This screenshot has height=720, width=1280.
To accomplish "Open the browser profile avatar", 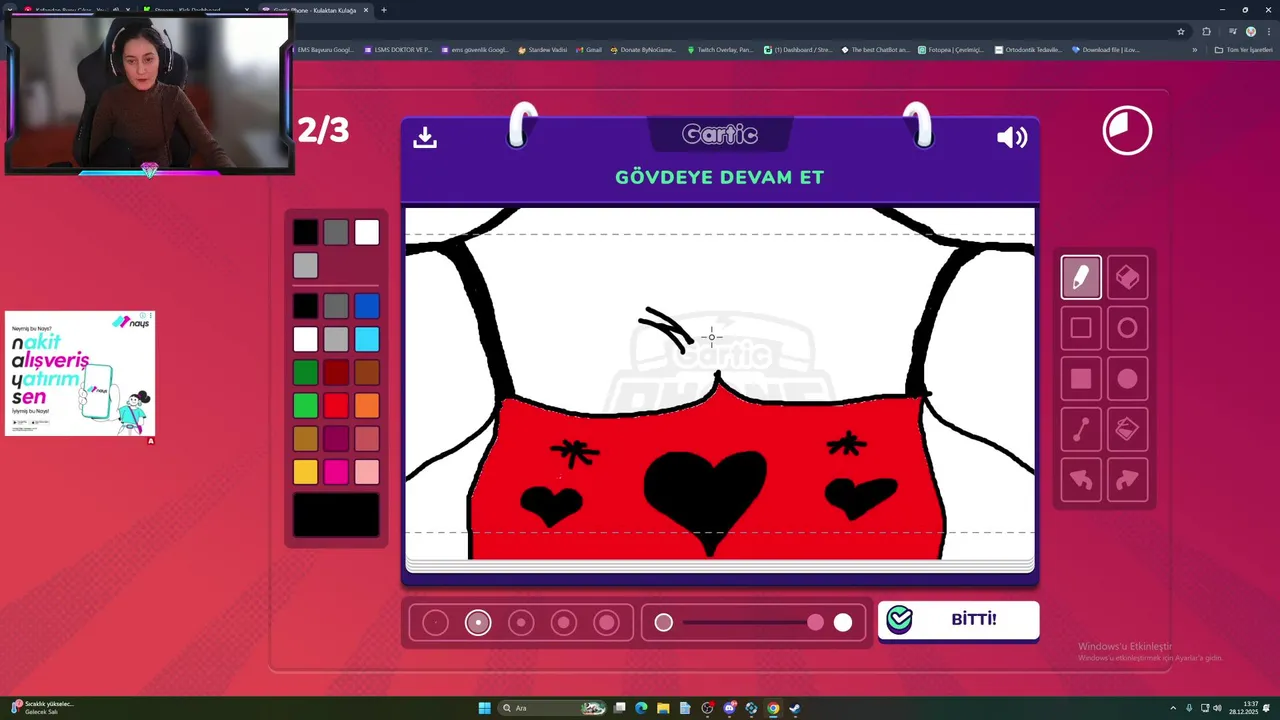I will coord(1250,31).
